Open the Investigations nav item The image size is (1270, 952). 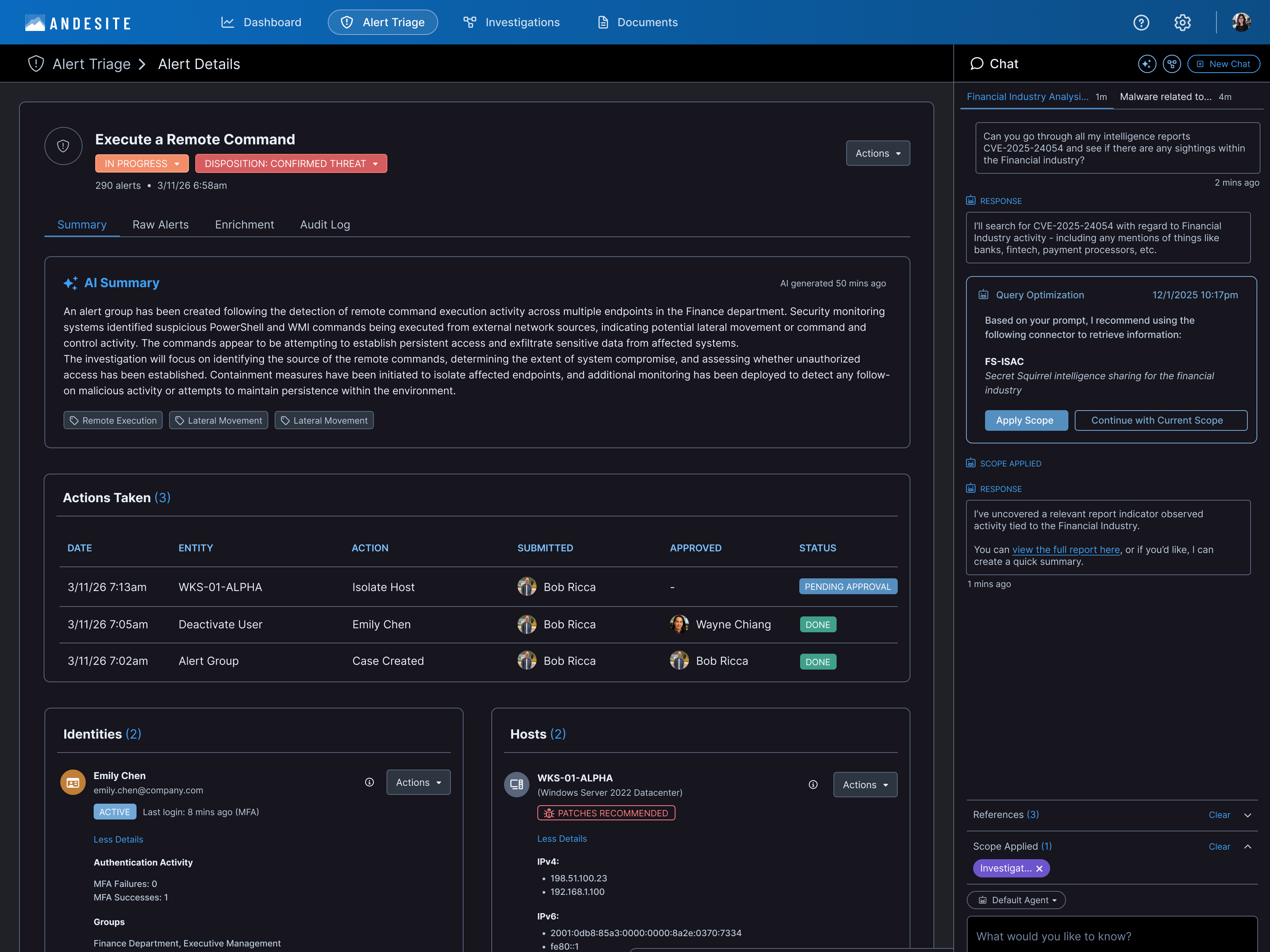pos(511,22)
